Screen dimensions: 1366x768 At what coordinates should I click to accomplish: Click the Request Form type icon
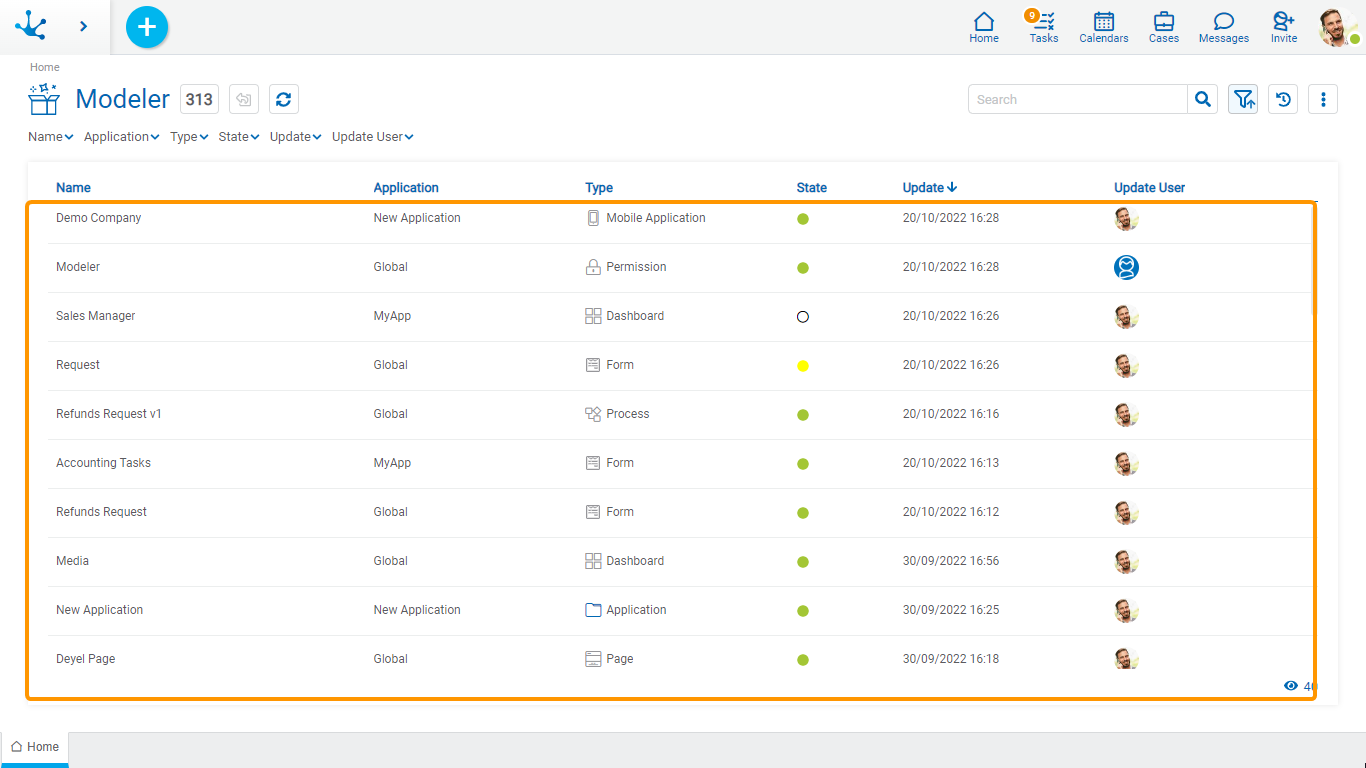pos(593,365)
